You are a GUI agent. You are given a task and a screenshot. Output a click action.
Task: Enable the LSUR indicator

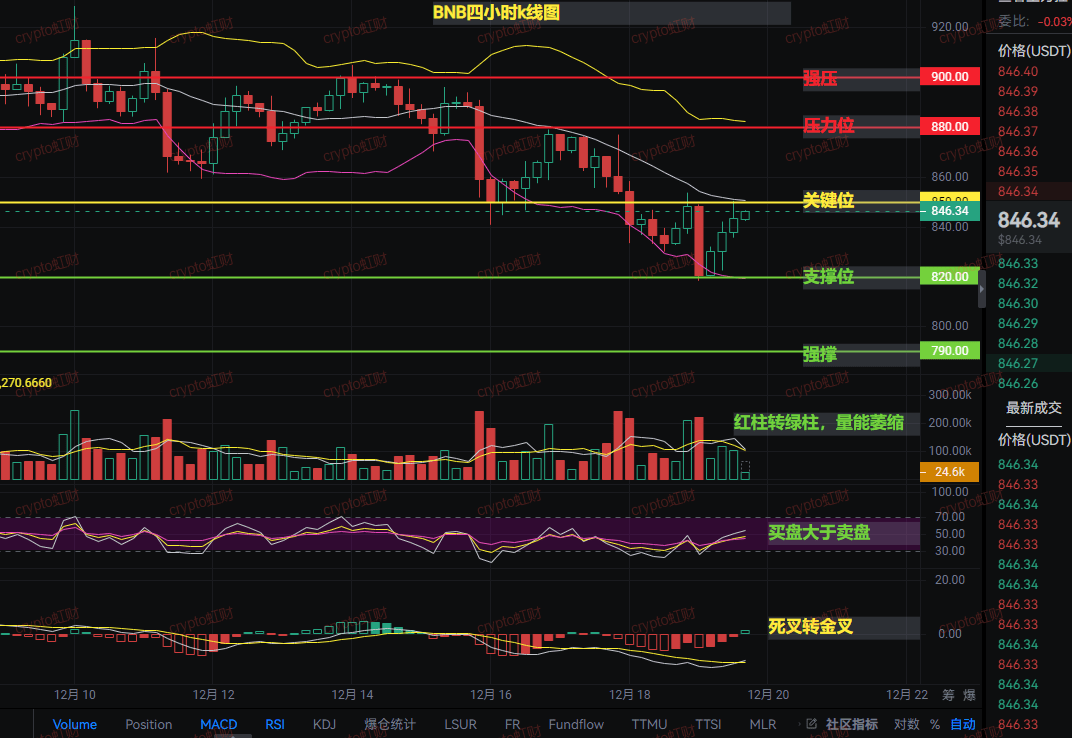[x=460, y=724]
